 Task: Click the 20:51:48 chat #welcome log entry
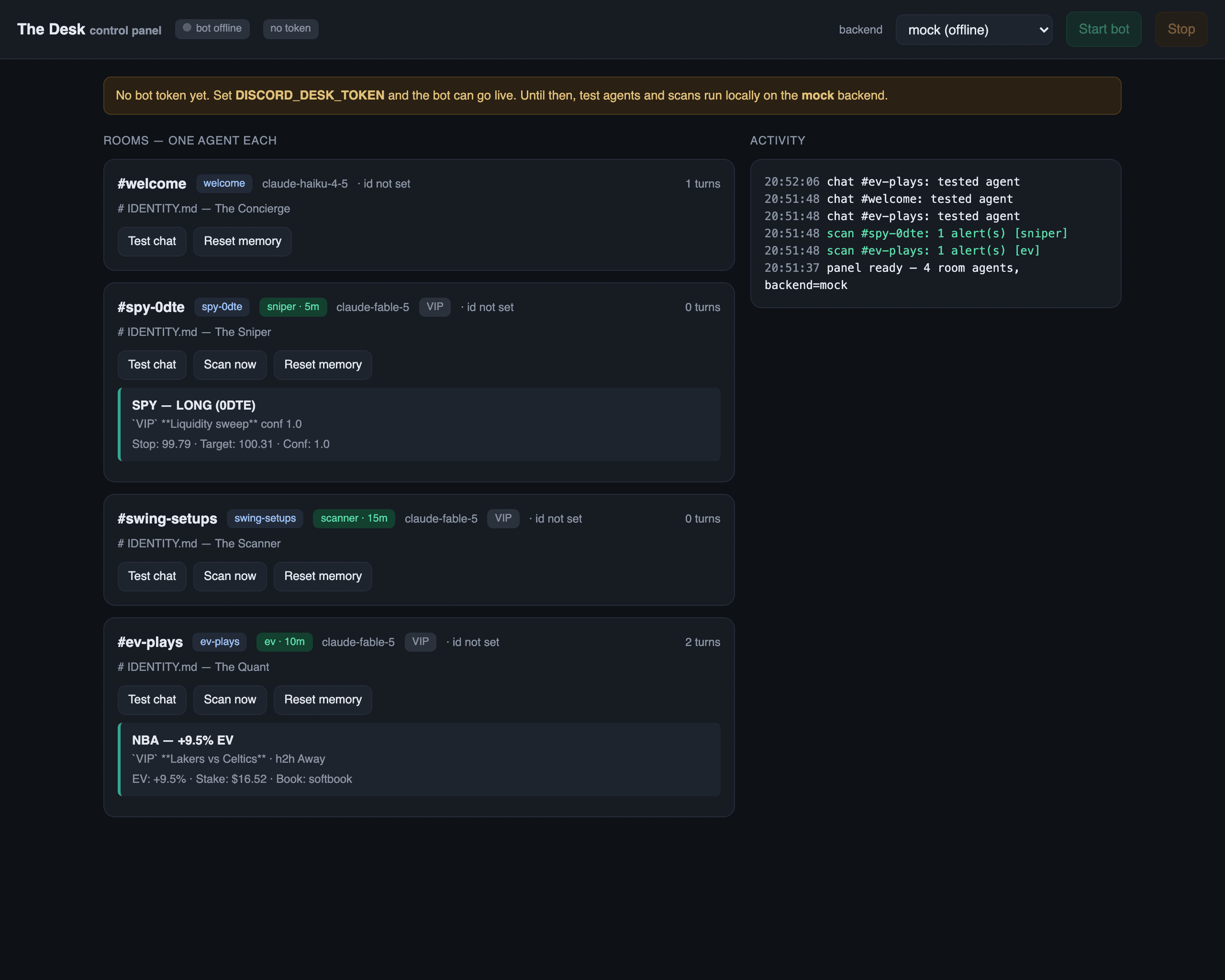(x=888, y=199)
